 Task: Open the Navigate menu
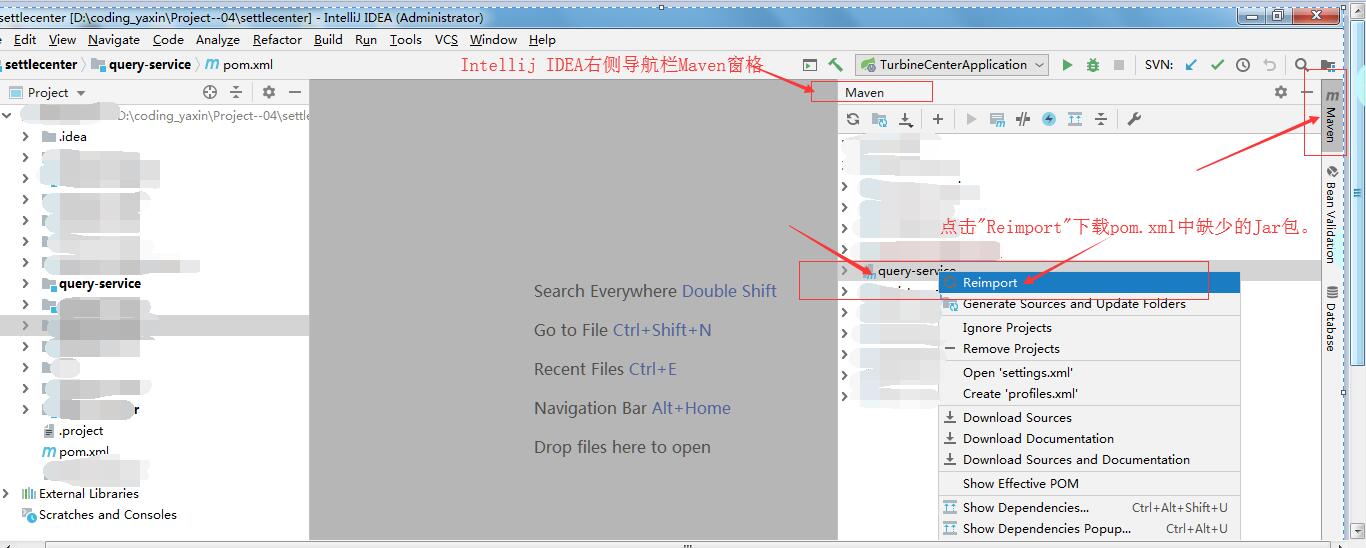click(114, 40)
